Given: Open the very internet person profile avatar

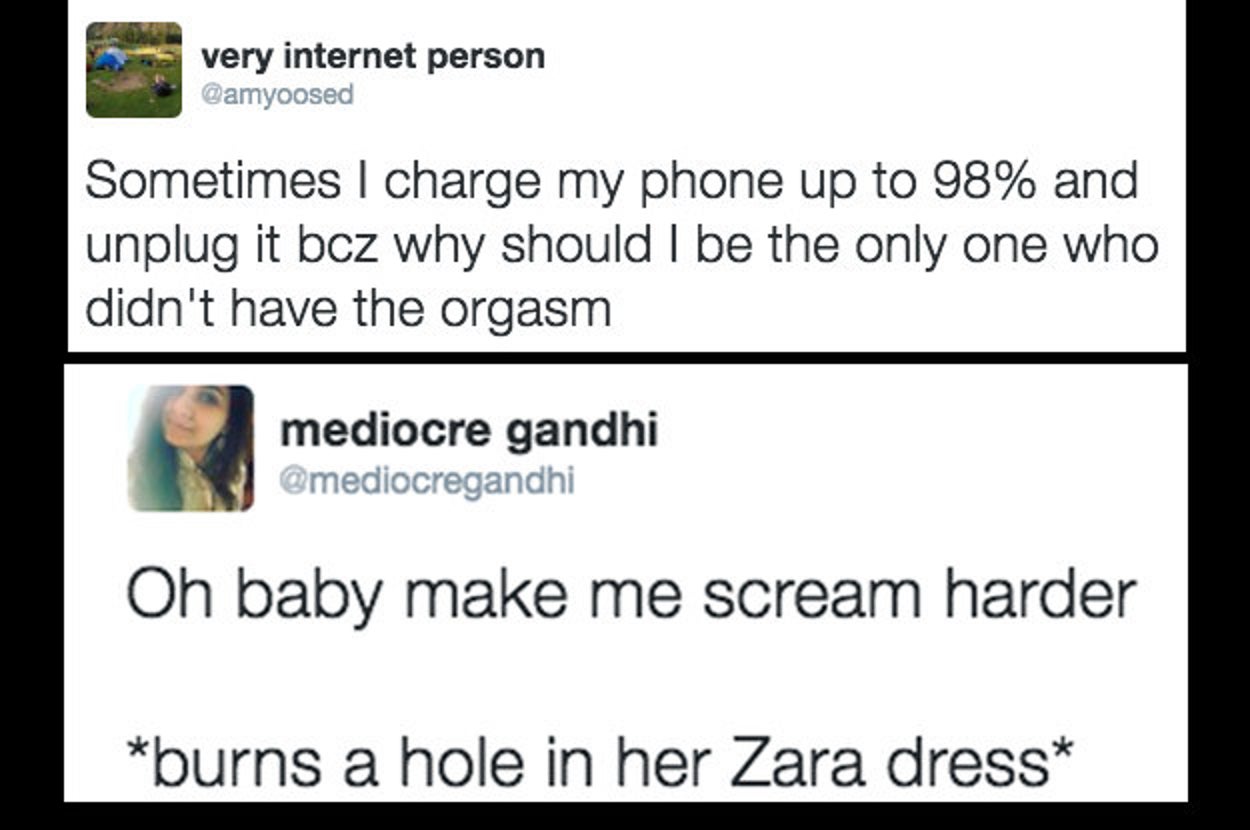Looking at the screenshot, I should click(x=134, y=70).
